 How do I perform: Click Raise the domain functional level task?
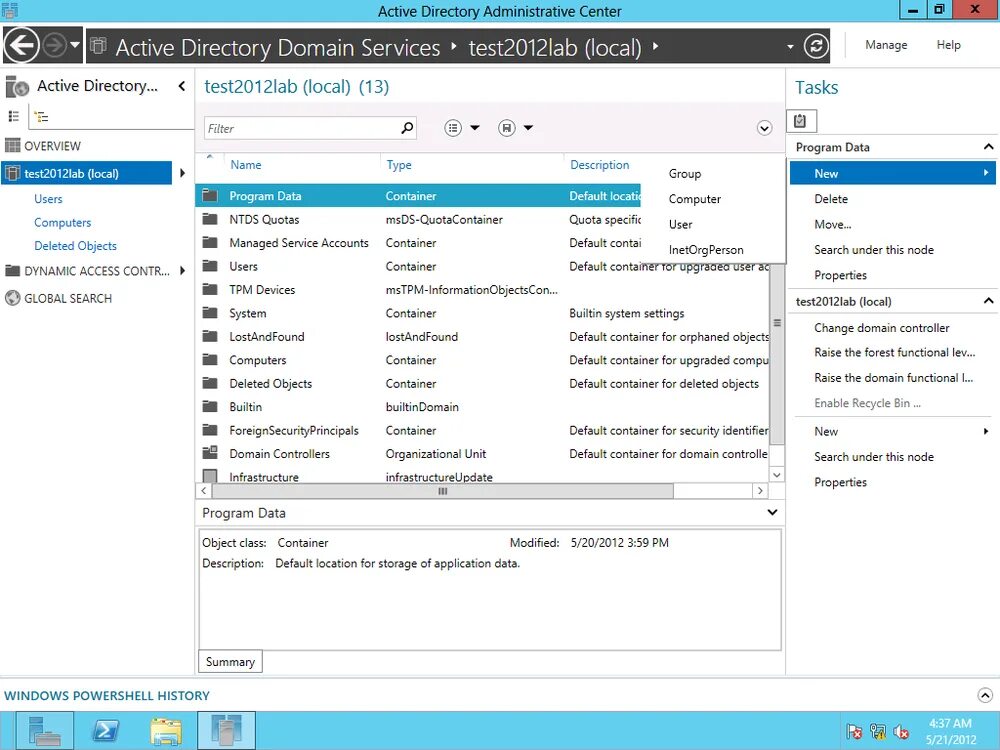tap(893, 378)
